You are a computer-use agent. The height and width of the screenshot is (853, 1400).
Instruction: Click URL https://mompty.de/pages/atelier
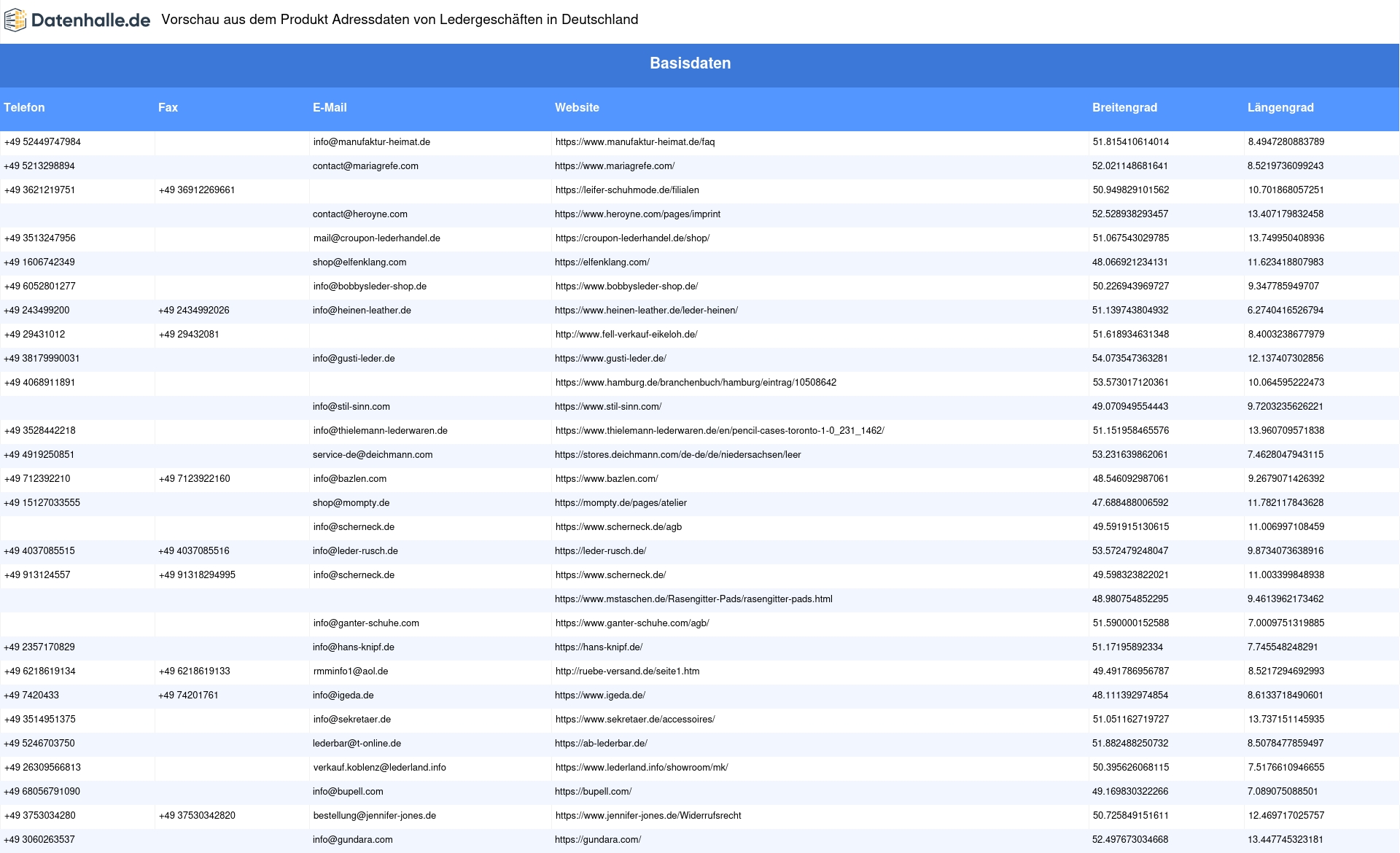click(621, 503)
